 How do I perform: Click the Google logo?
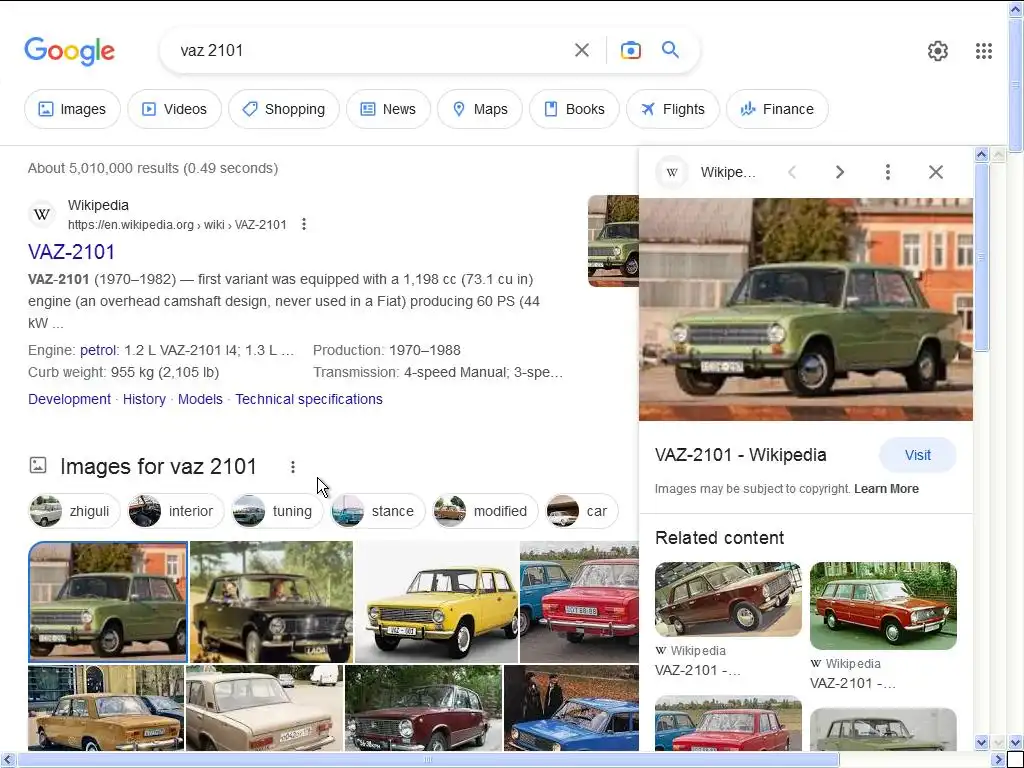pos(69,51)
